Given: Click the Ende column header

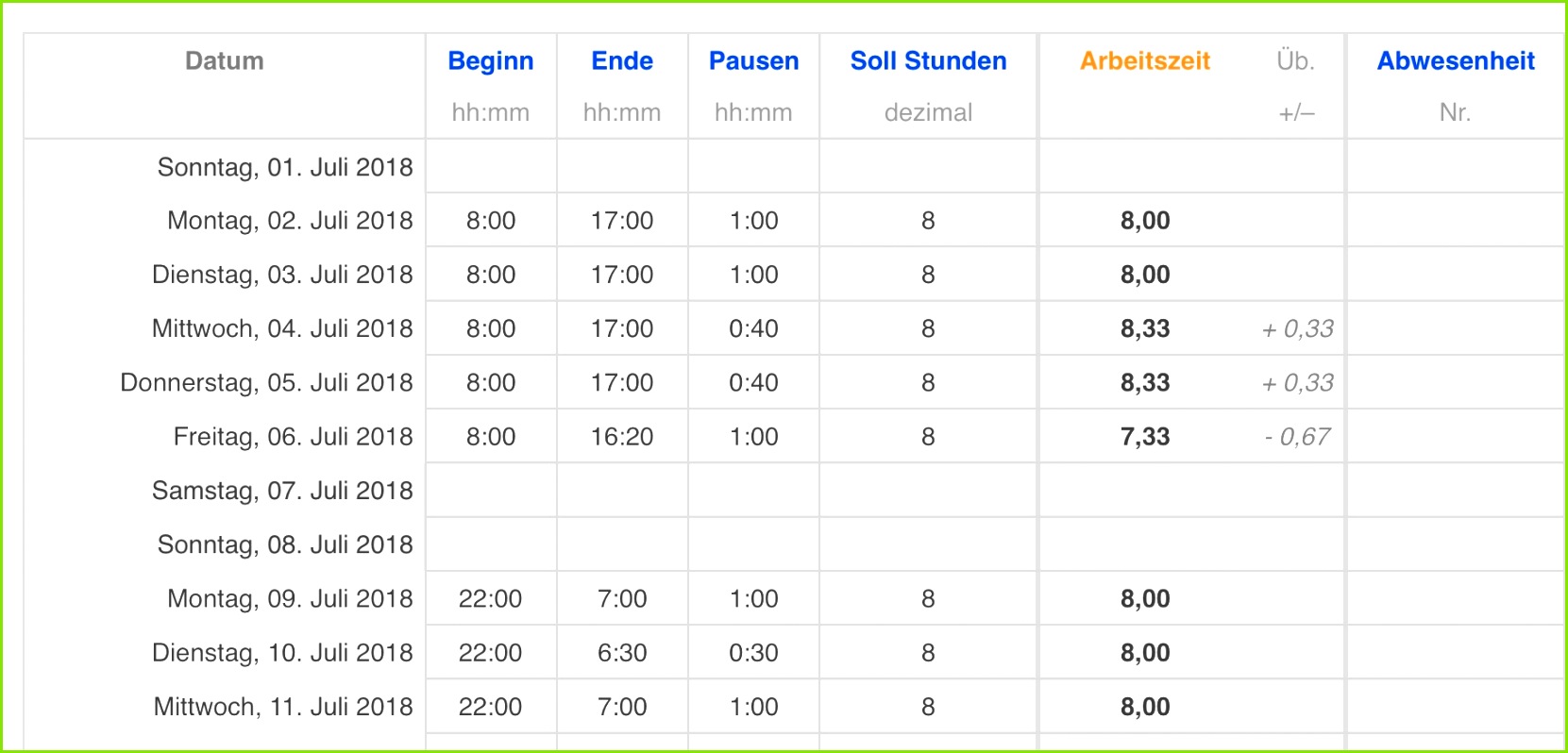Looking at the screenshot, I should click(x=622, y=61).
